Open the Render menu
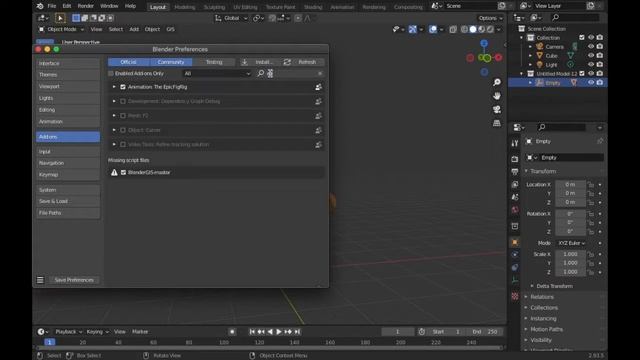 click(x=86, y=6)
